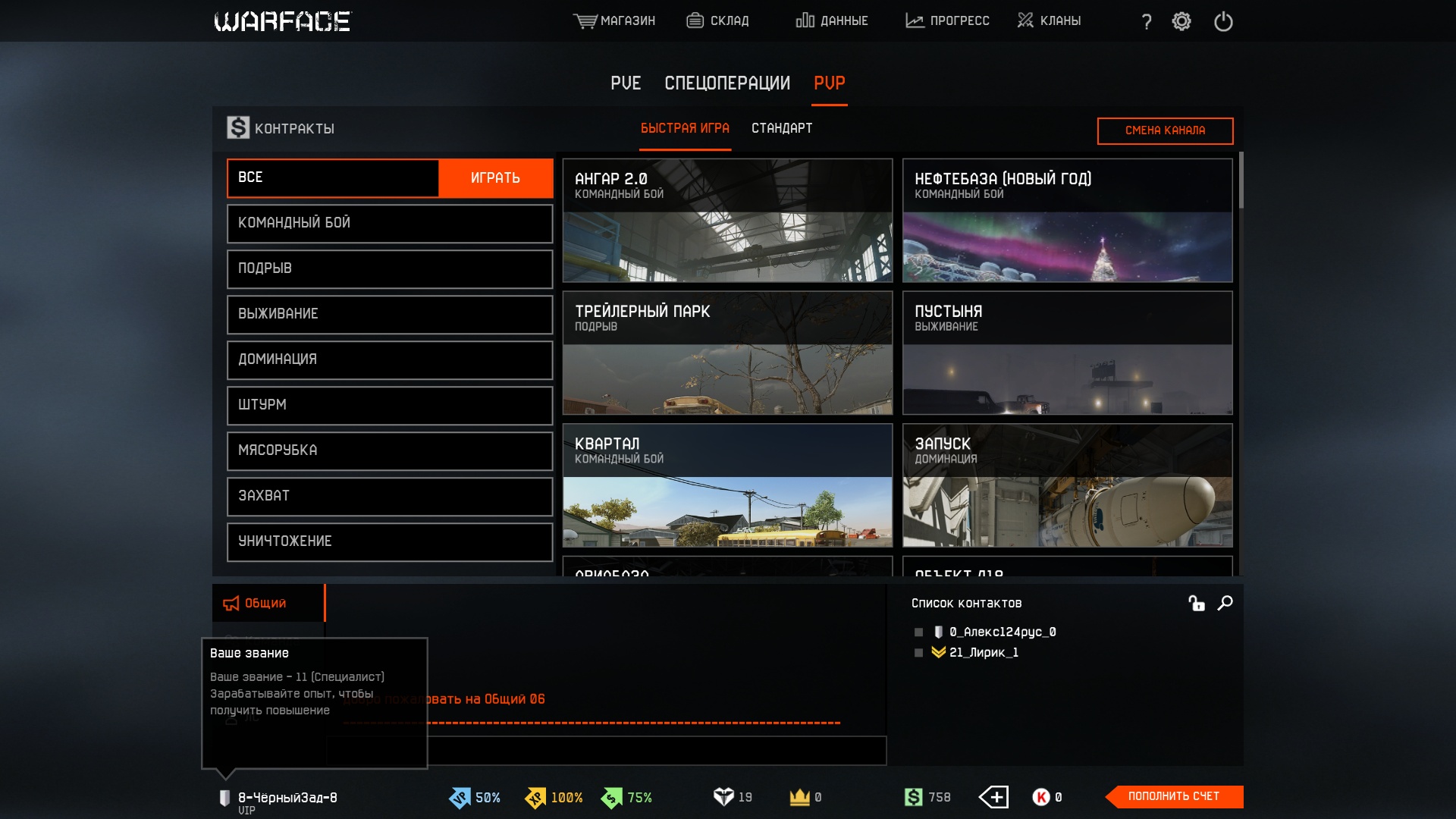
Task: Click the Смена канала button
Action: [x=1165, y=130]
